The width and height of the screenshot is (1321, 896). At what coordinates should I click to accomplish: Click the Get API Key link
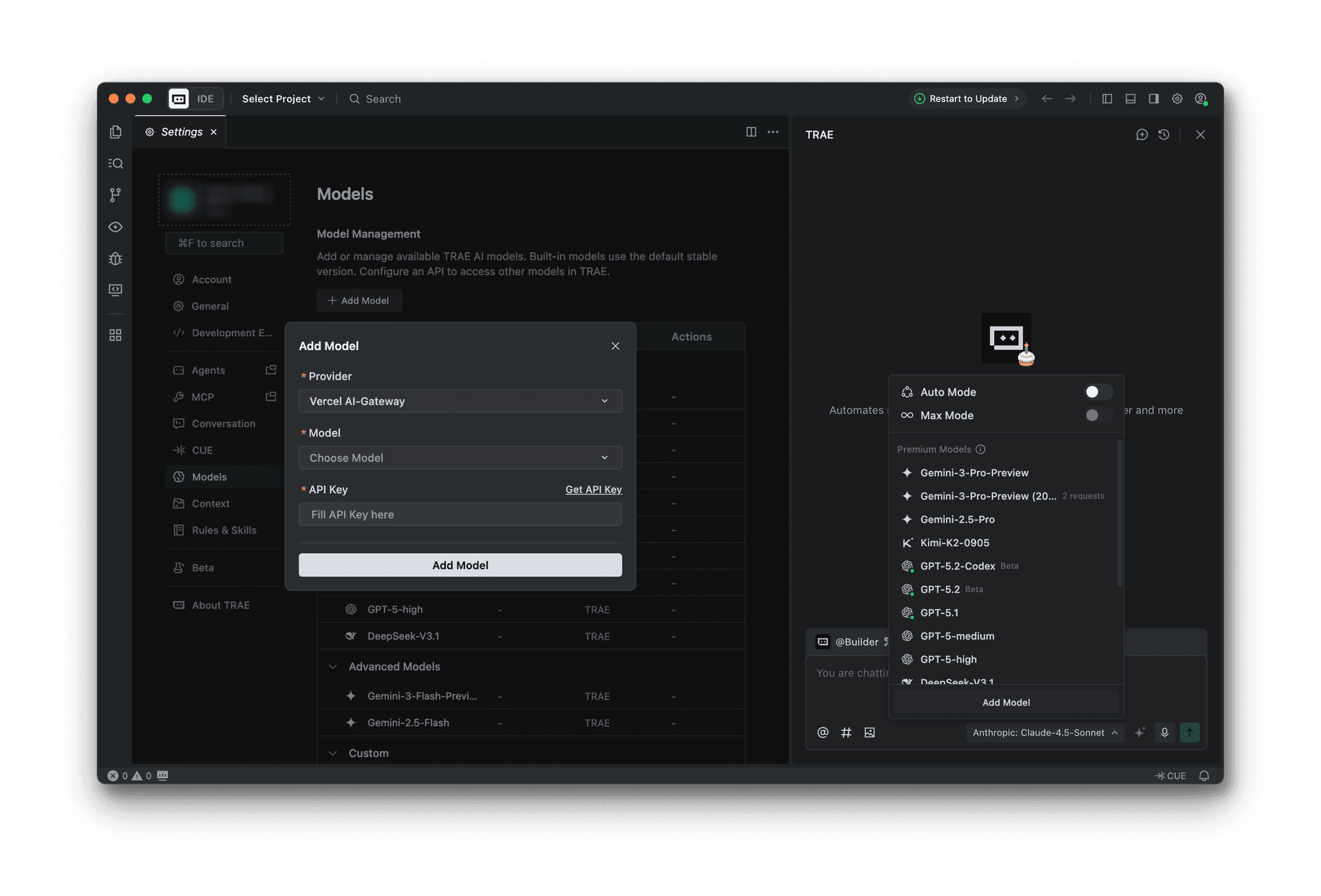click(593, 490)
